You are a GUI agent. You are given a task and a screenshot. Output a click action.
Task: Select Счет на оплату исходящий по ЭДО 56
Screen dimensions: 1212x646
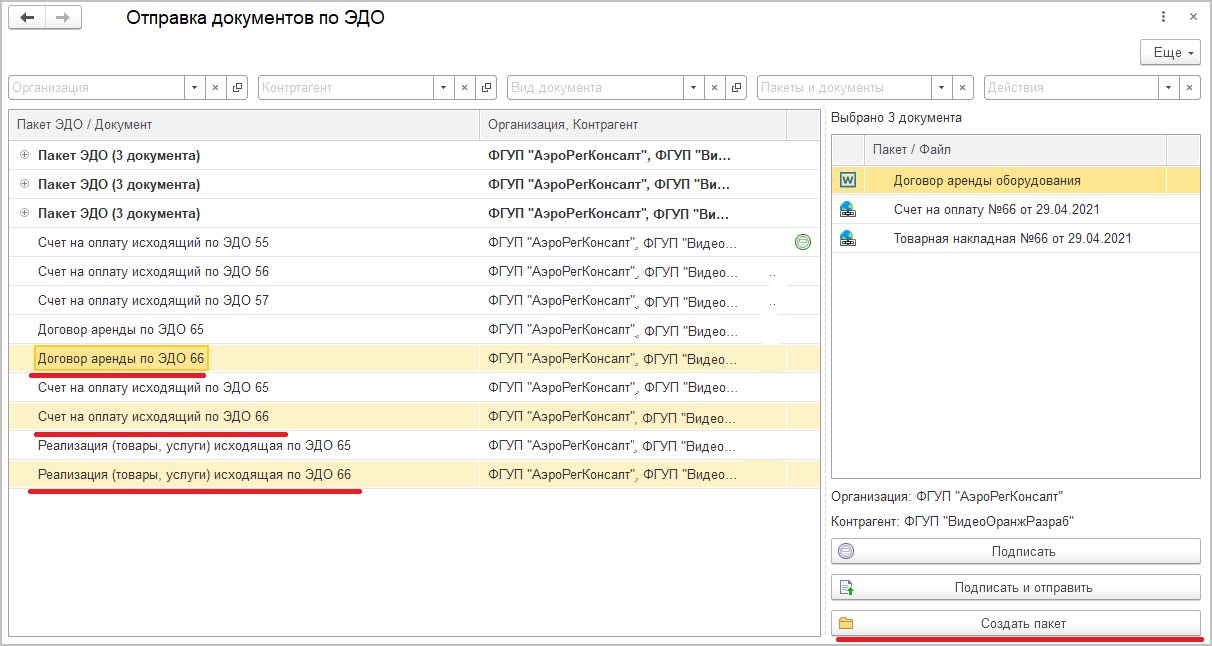click(x=153, y=271)
